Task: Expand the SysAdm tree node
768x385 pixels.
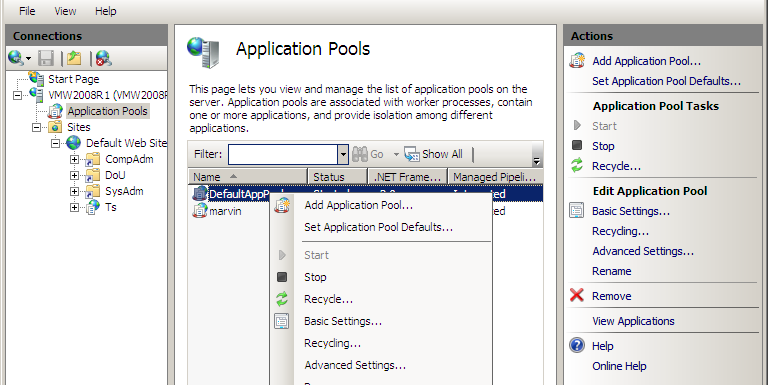Action: (x=74, y=192)
